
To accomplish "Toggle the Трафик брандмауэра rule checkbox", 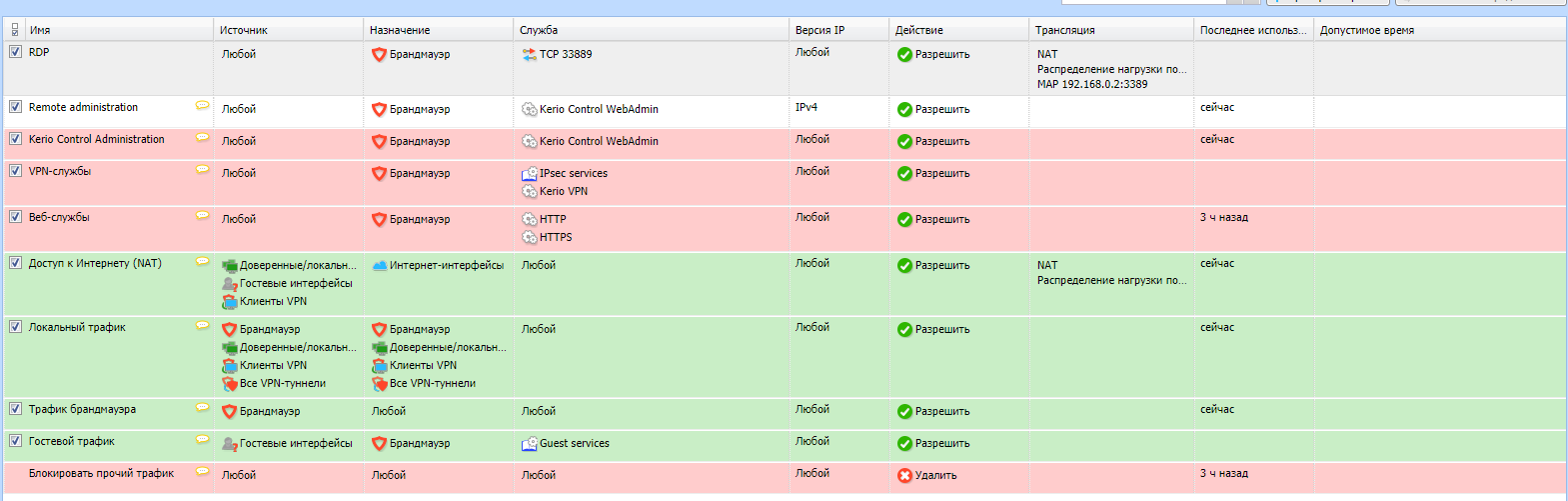I will click(x=15, y=409).
